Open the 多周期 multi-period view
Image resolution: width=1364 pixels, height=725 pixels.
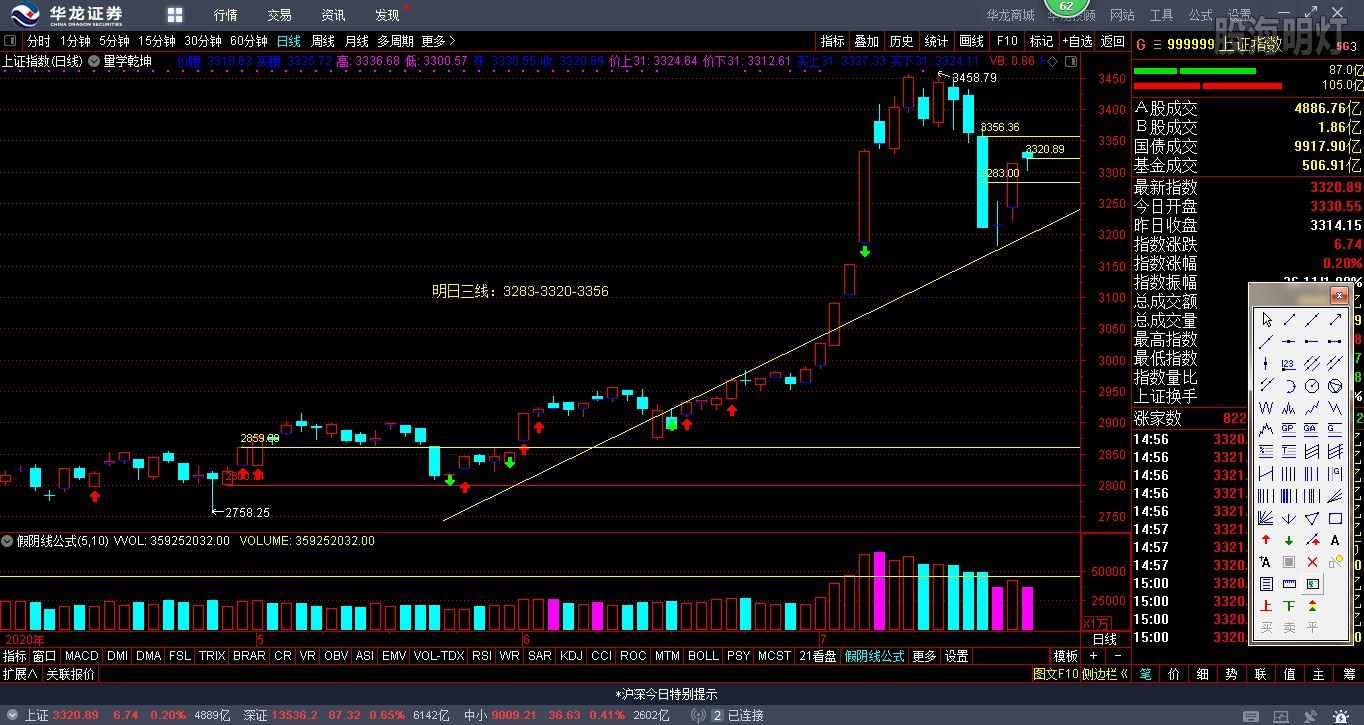395,41
